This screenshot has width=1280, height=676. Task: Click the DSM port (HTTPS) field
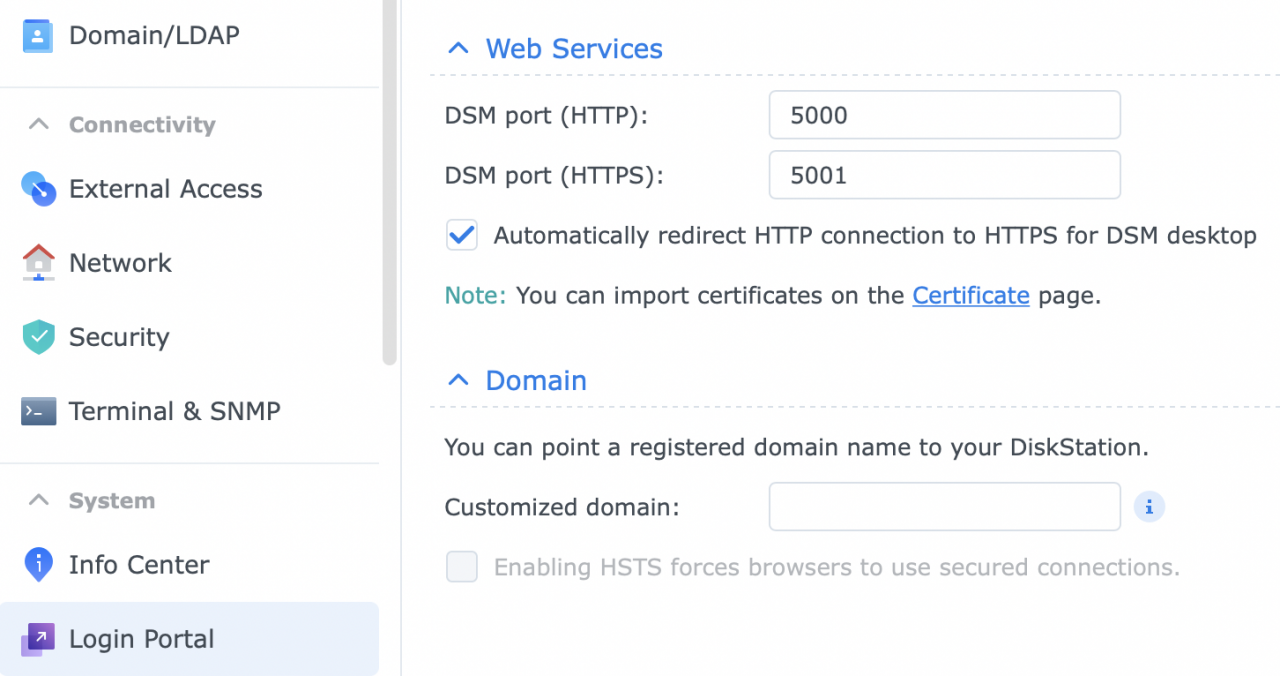(x=944, y=175)
